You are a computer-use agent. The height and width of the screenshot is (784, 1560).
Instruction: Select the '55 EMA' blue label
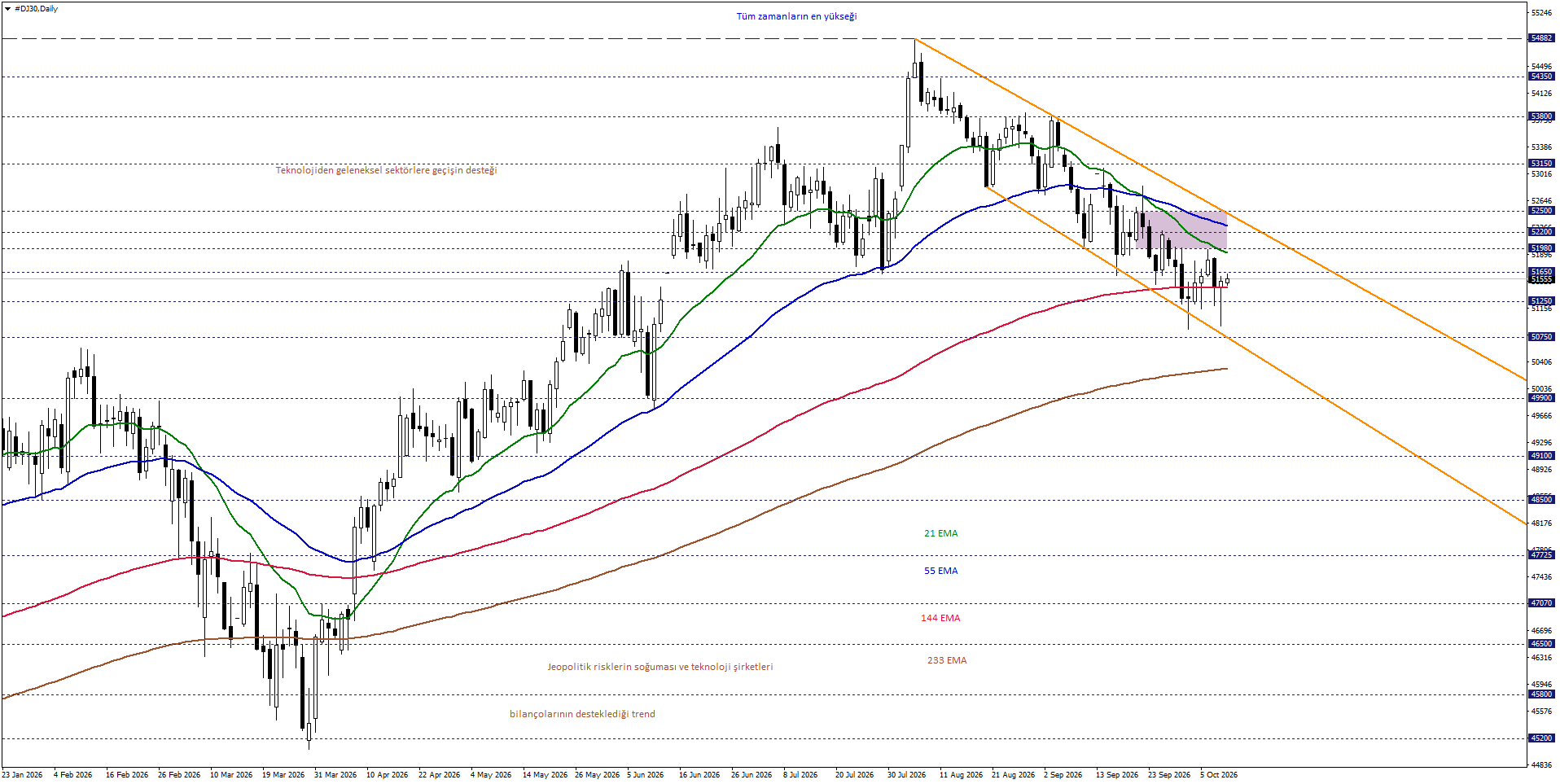(940, 571)
